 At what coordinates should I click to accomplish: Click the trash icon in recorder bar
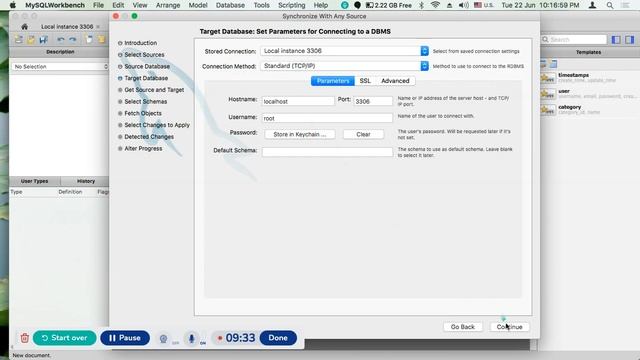pos(24,338)
